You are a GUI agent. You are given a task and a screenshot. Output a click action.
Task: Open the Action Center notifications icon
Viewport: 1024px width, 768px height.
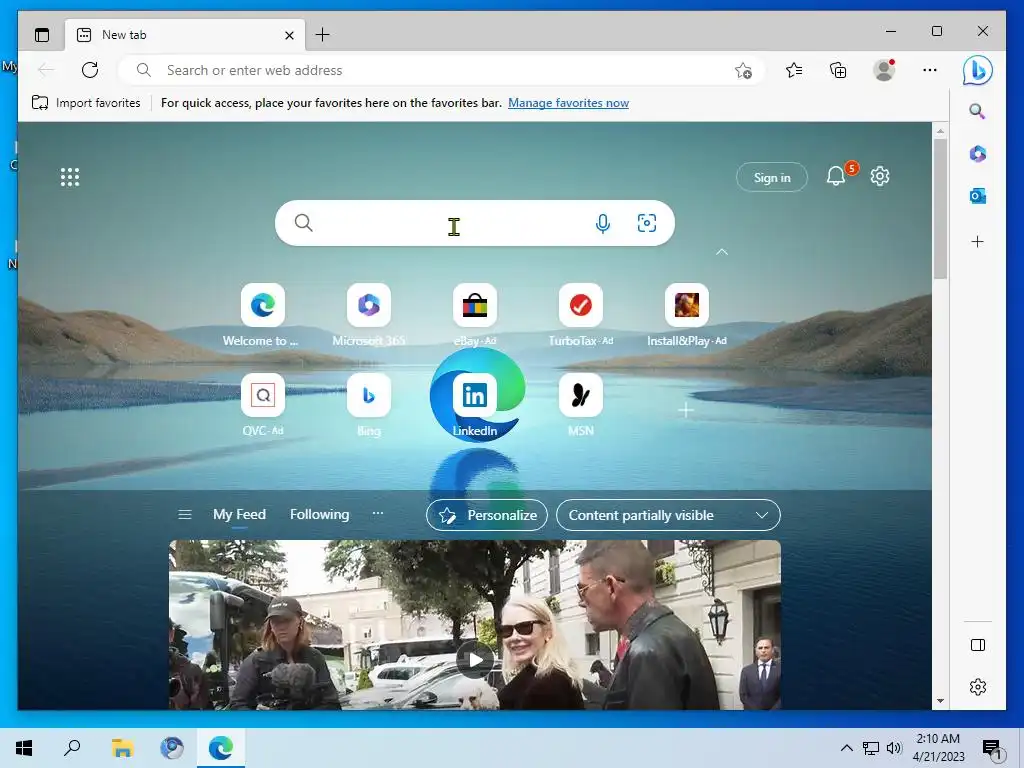pos(992,749)
